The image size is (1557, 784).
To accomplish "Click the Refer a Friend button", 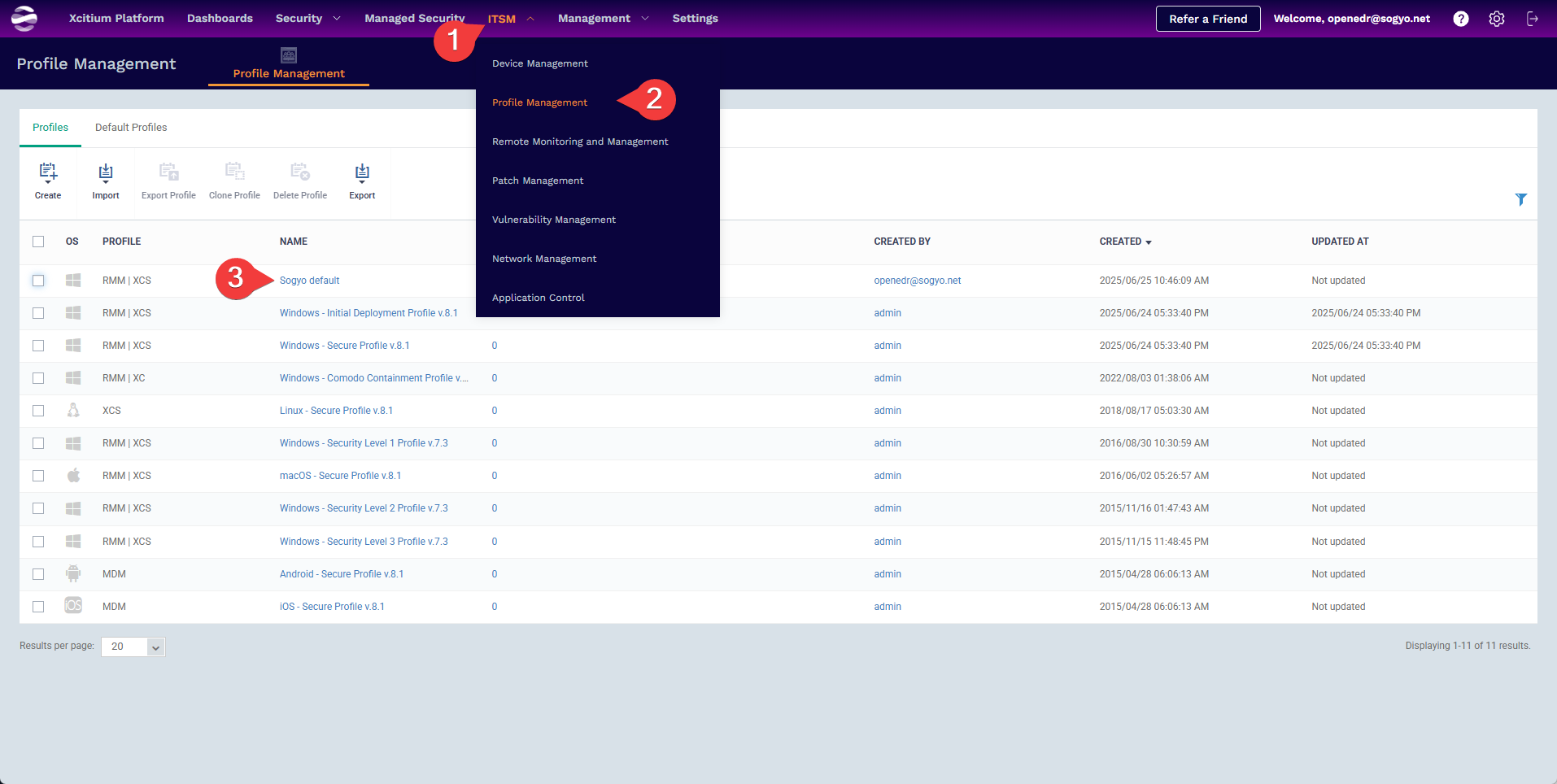I will (1208, 19).
